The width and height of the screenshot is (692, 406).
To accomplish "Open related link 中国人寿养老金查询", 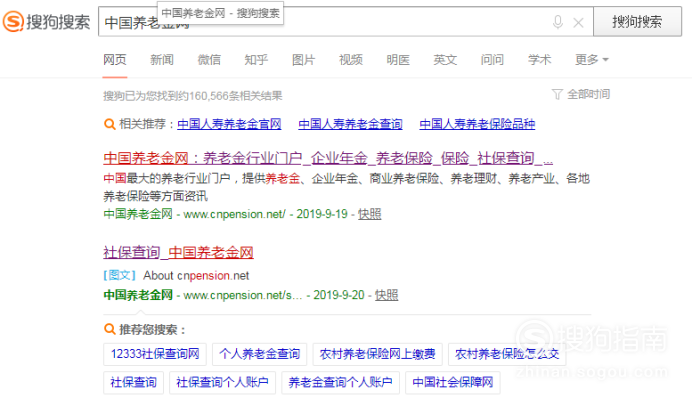I will point(350,124).
